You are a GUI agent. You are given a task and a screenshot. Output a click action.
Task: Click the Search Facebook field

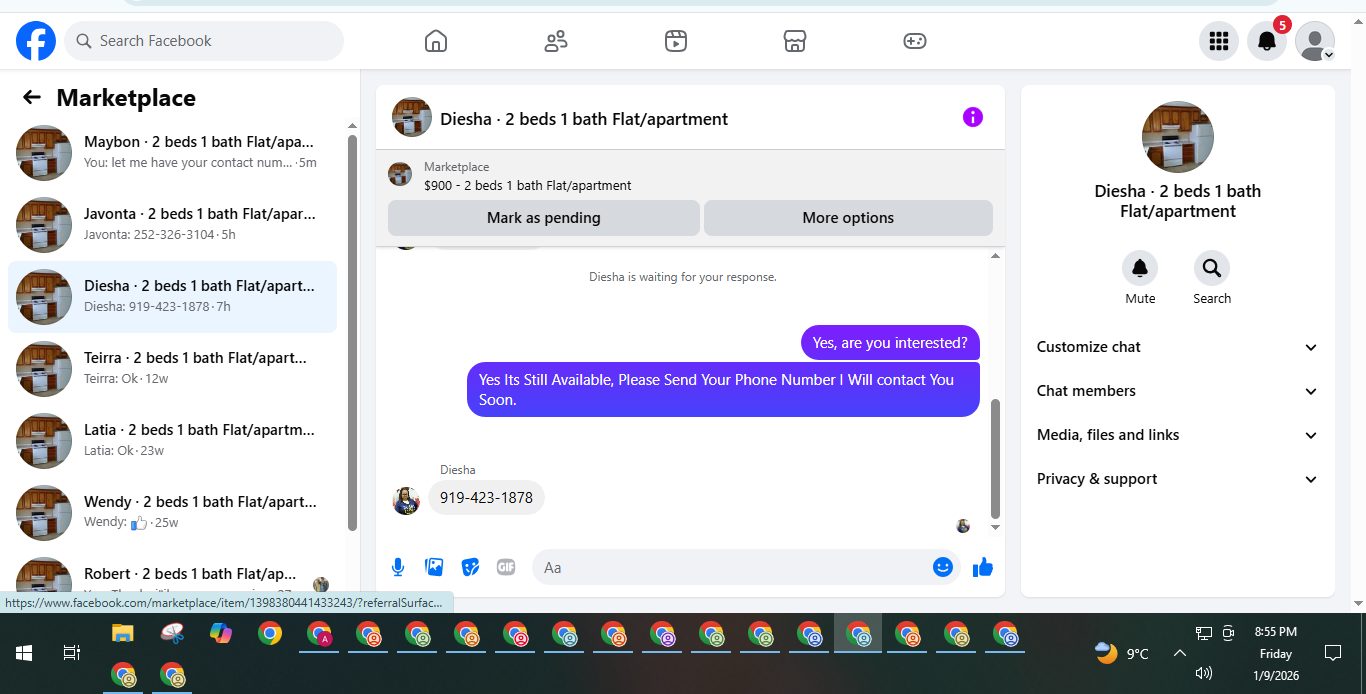204,41
